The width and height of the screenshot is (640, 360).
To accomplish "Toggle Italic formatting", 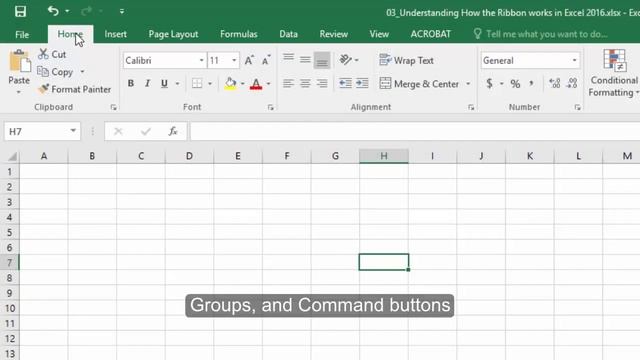I will tap(147, 84).
